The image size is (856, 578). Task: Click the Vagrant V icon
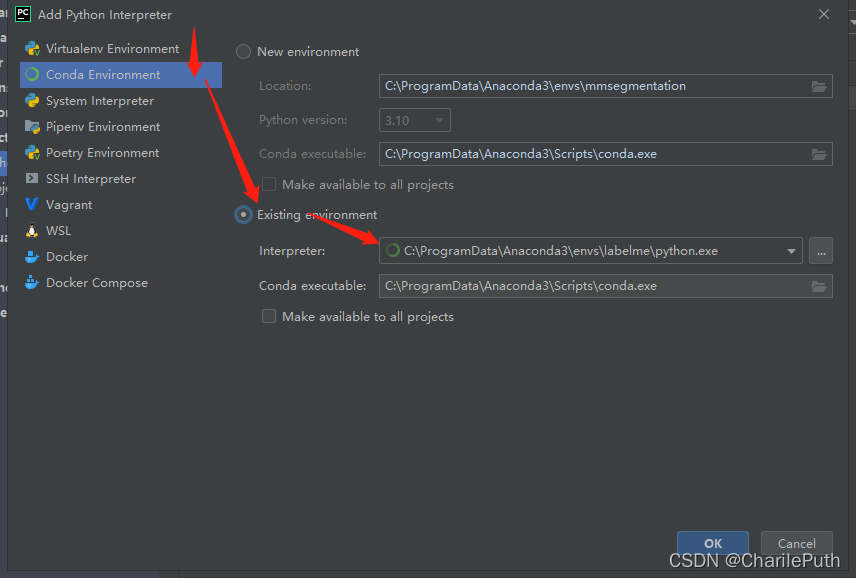(x=32, y=205)
